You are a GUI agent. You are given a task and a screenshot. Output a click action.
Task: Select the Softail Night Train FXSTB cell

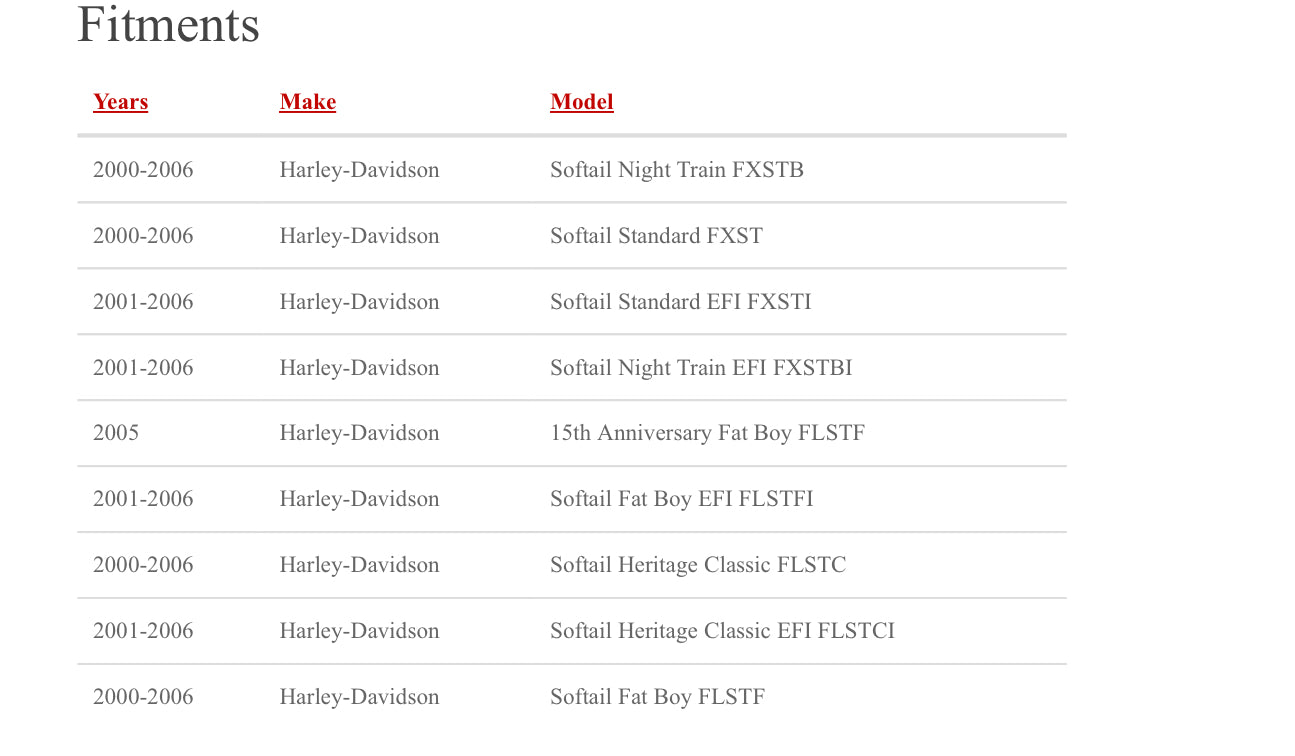click(x=676, y=170)
